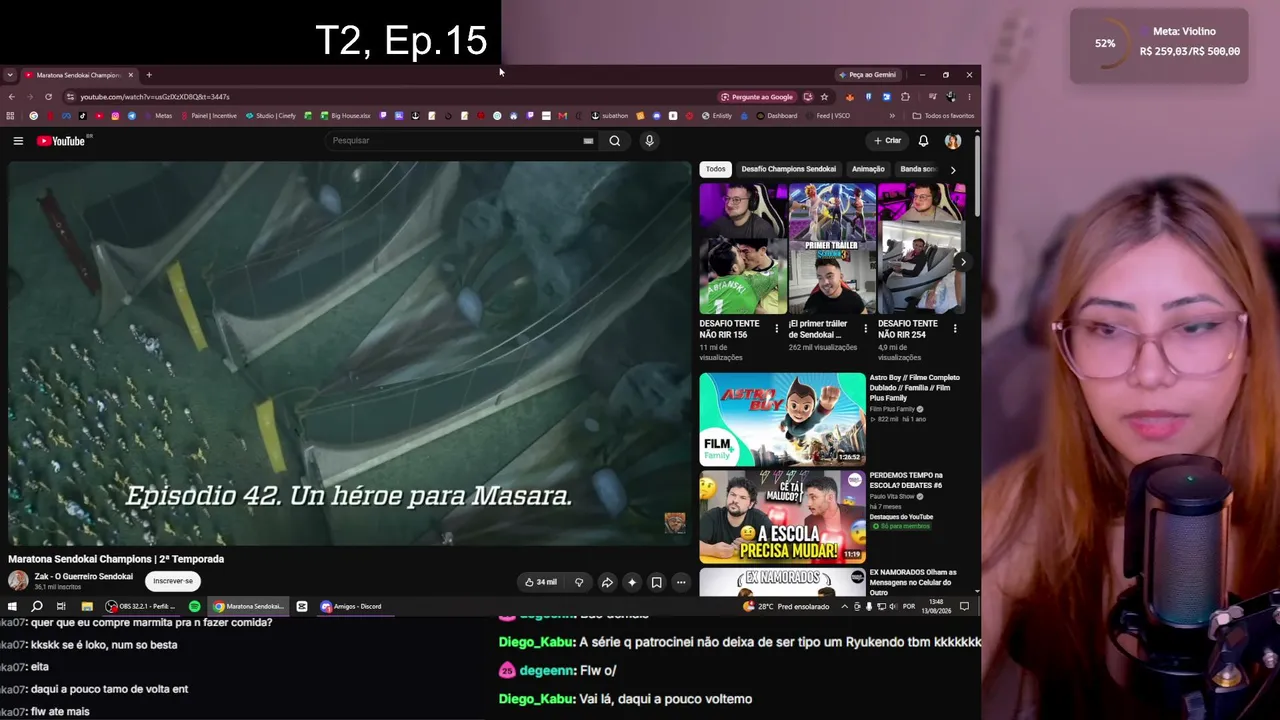Viewport: 1280px width, 720px height.
Task: Start voice search with the microphone
Action: (649, 141)
